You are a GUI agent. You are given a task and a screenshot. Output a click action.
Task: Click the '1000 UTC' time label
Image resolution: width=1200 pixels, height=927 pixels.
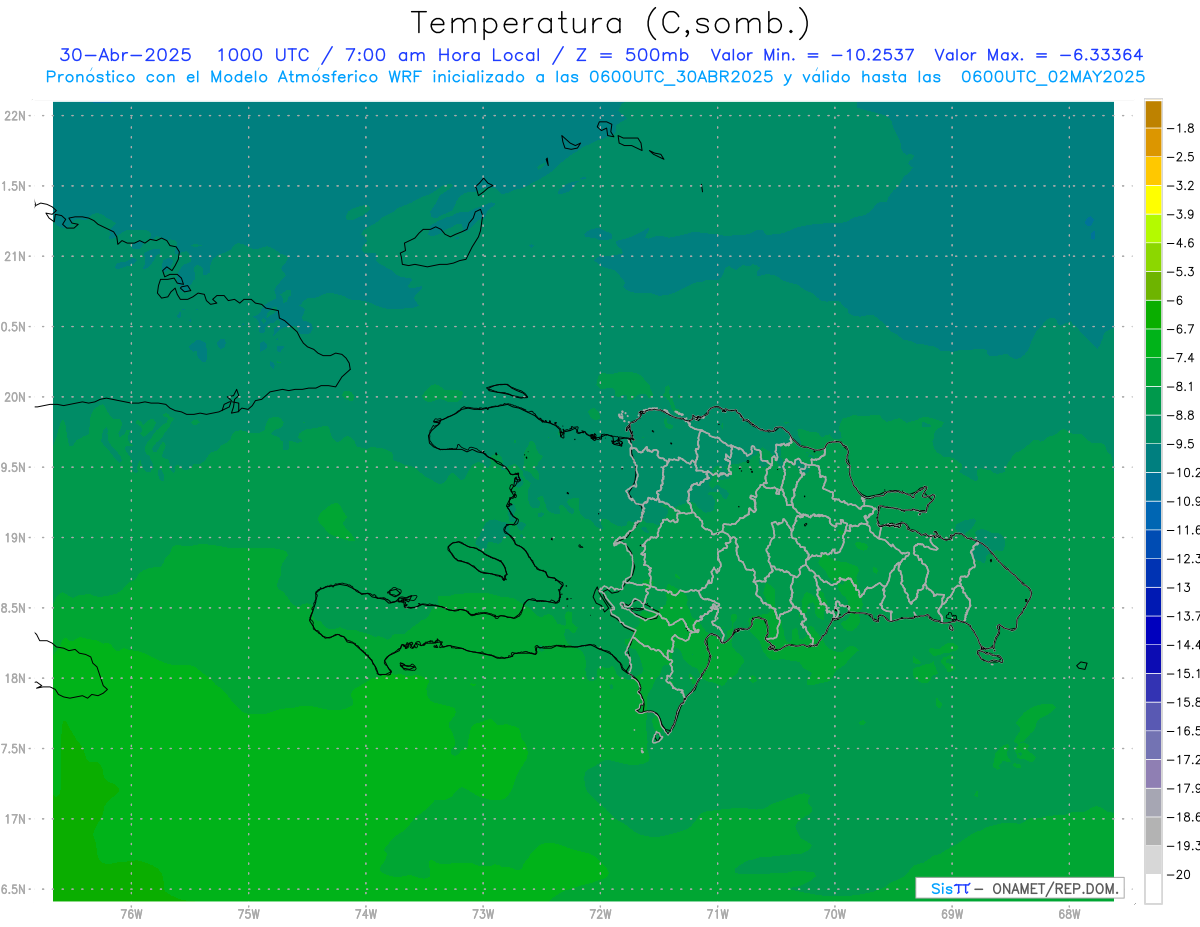(262, 55)
